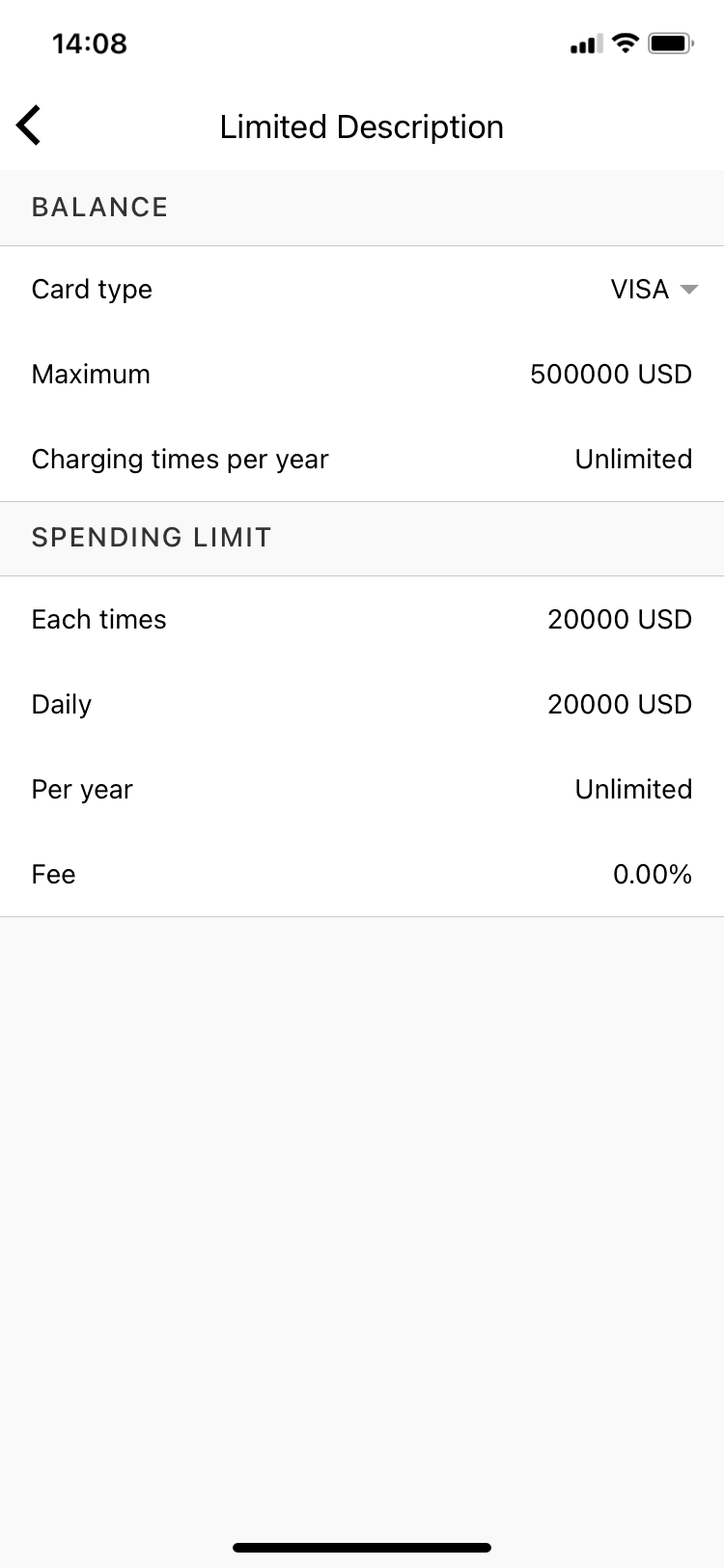724x1568 pixels.
Task: Click the battery status icon
Action: (x=671, y=43)
